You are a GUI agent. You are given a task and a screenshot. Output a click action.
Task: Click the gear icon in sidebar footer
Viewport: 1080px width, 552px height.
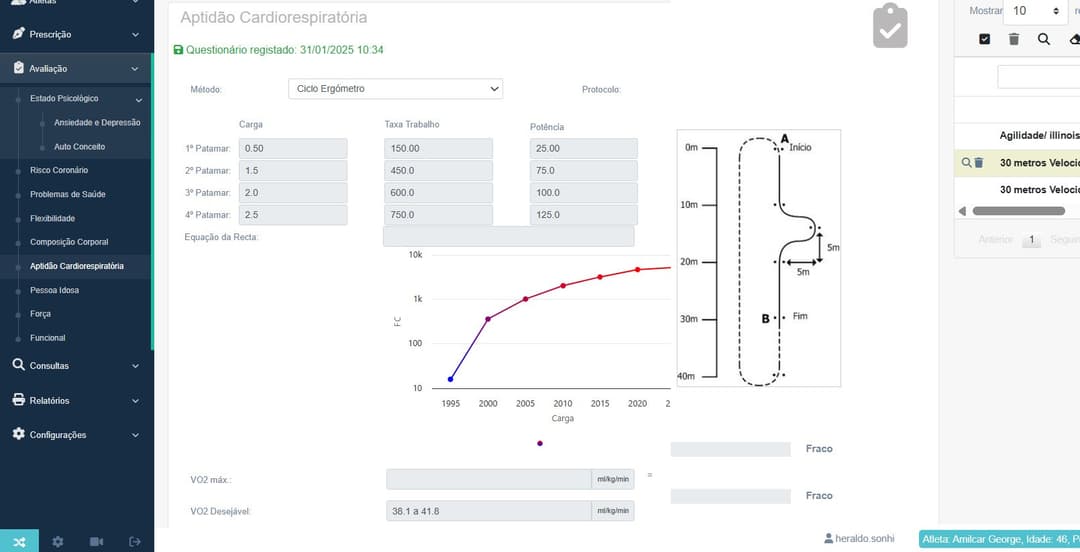(x=58, y=541)
